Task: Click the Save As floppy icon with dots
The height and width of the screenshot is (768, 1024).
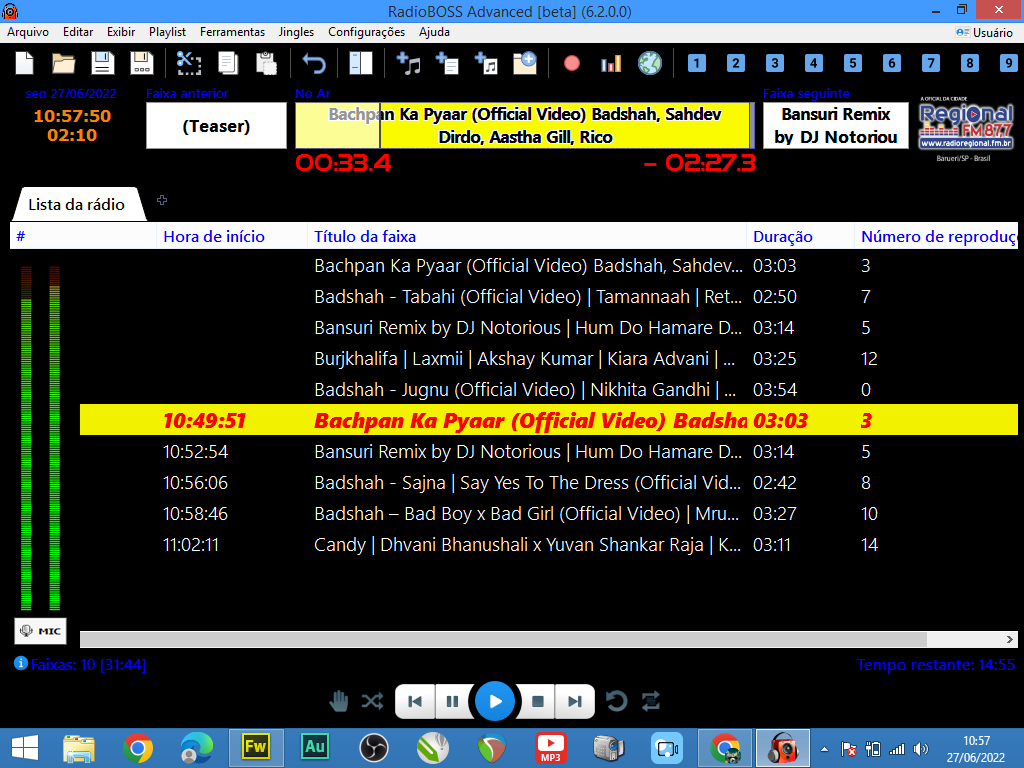Action: coord(142,63)
